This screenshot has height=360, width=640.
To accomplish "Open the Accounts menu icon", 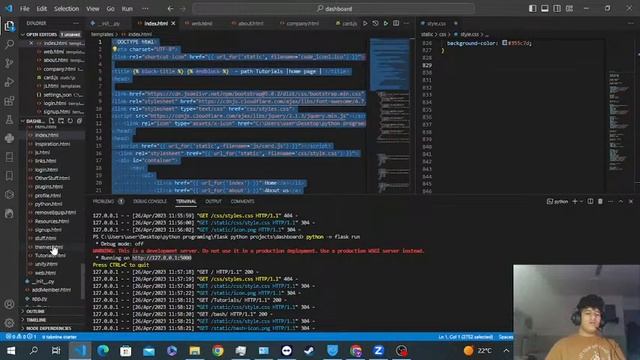I will coord(9,304).
